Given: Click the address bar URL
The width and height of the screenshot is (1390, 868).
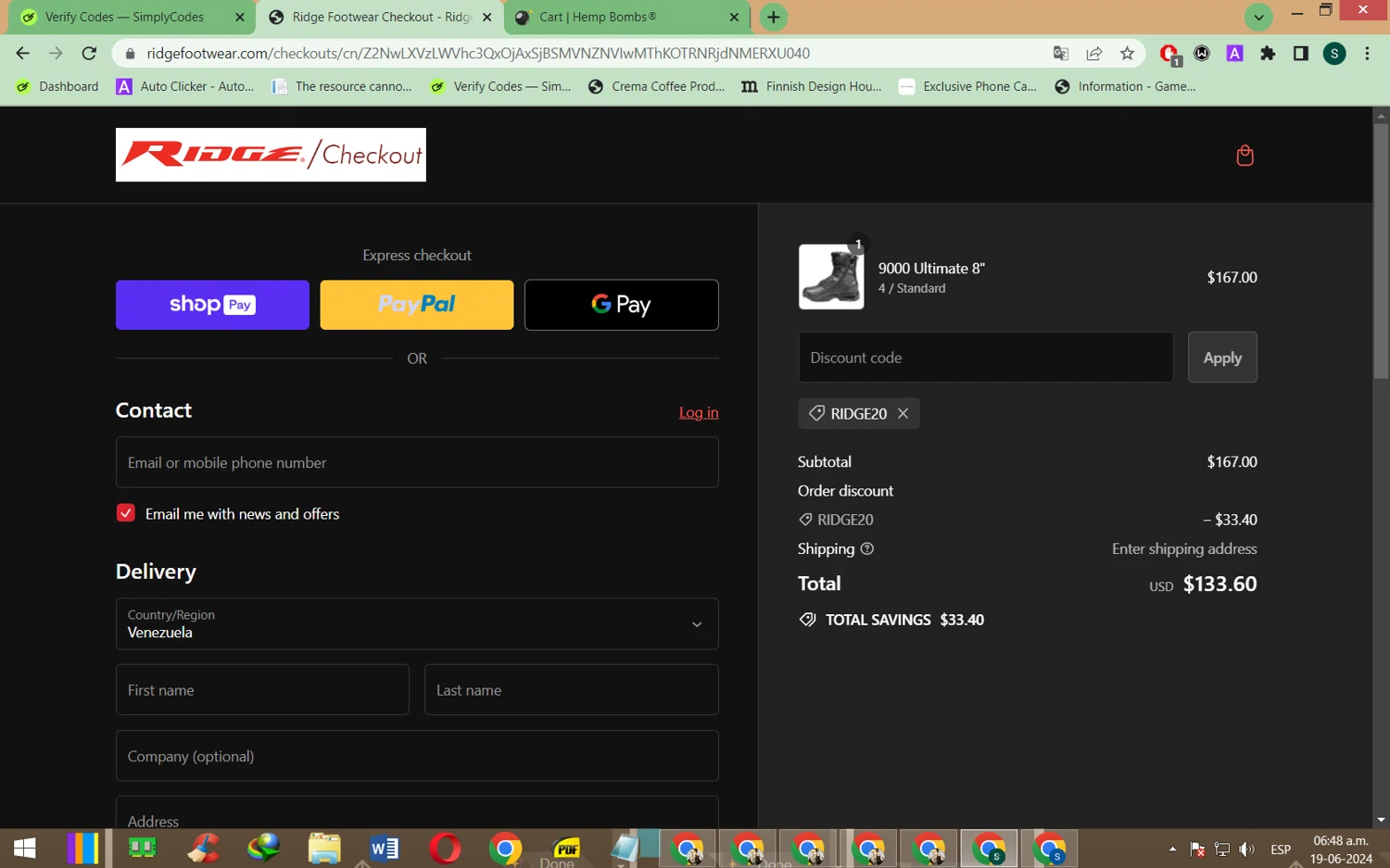Looking at the screenshot, I should point(478,54).
